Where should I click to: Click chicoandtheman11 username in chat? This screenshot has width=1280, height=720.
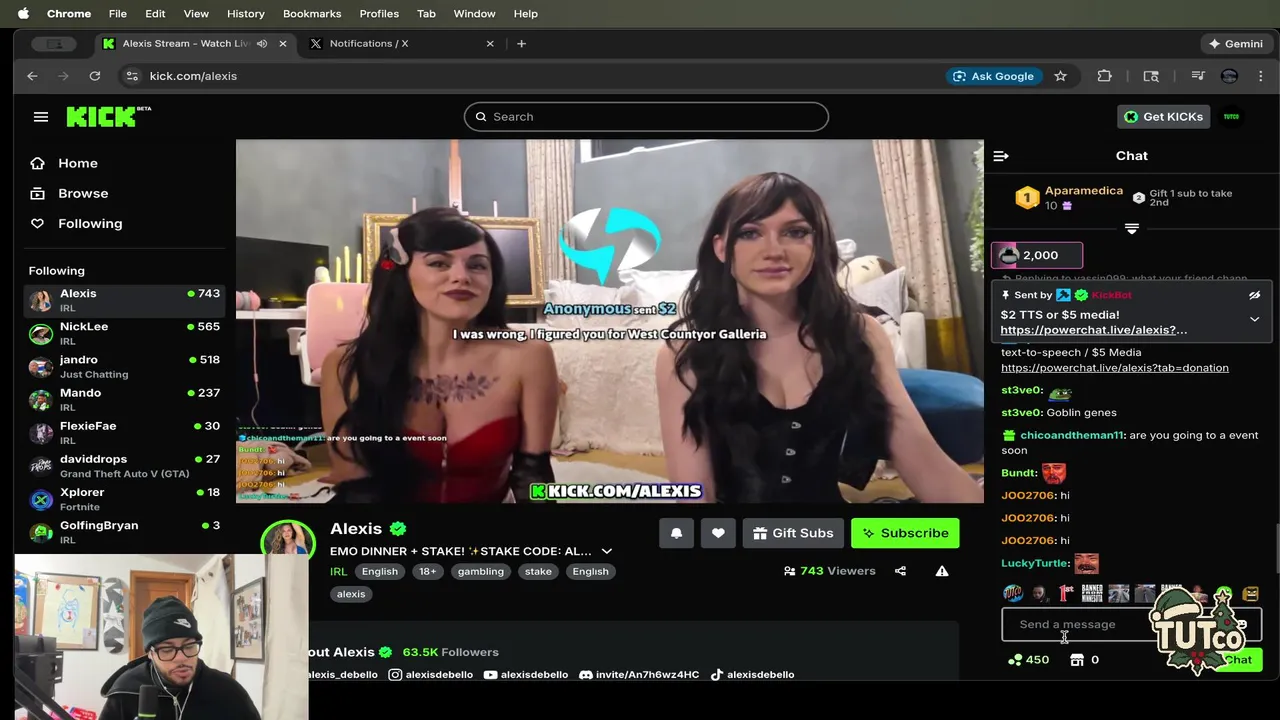click(x=1072, y=436)
